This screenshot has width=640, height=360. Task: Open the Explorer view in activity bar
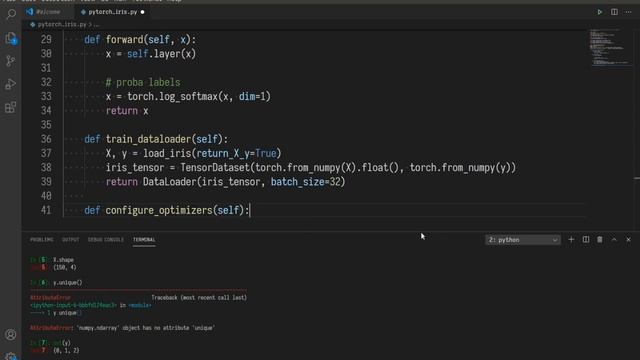pyautogui.click(x=11, y=38)
